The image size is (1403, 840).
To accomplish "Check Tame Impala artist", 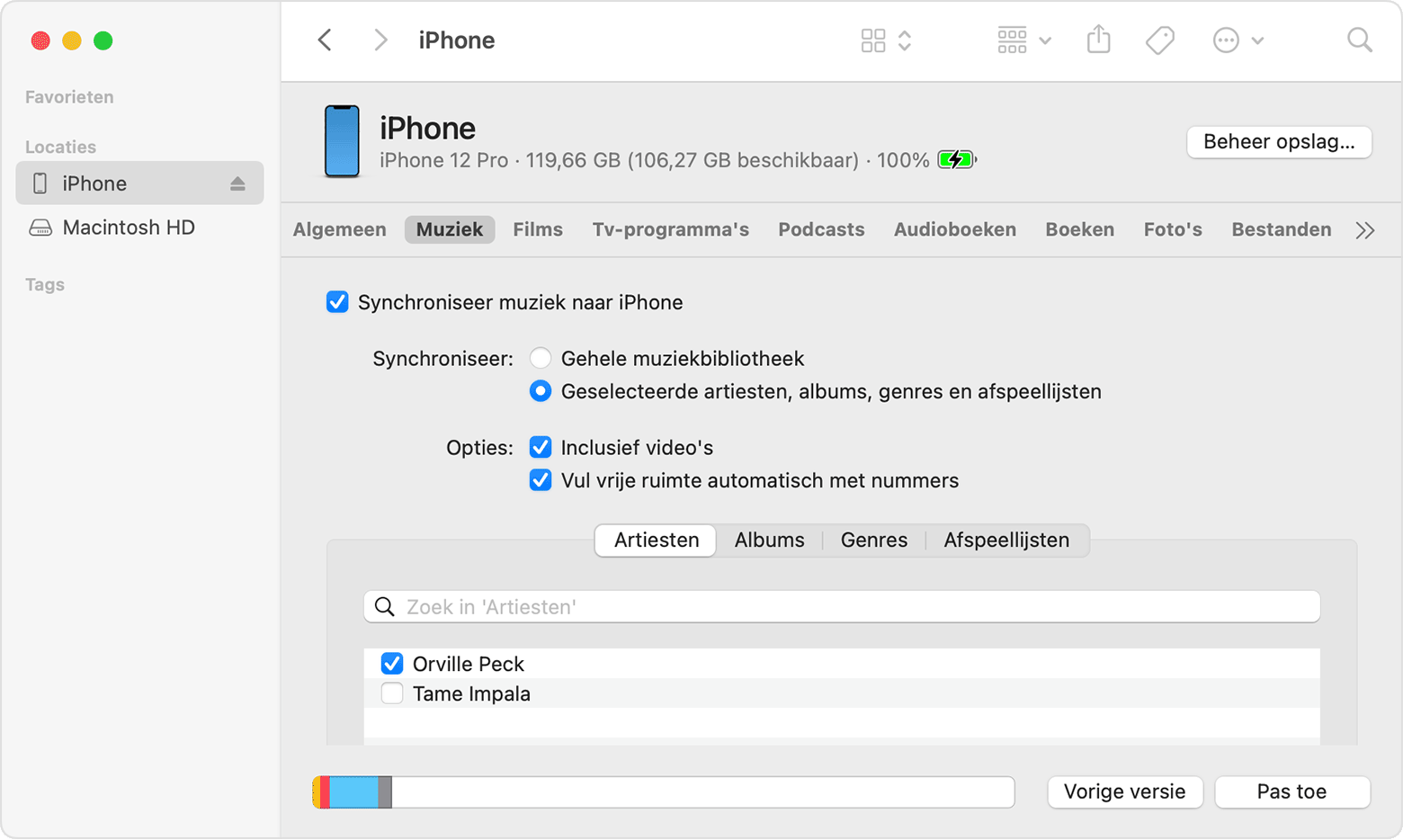I will click(392, 693).
